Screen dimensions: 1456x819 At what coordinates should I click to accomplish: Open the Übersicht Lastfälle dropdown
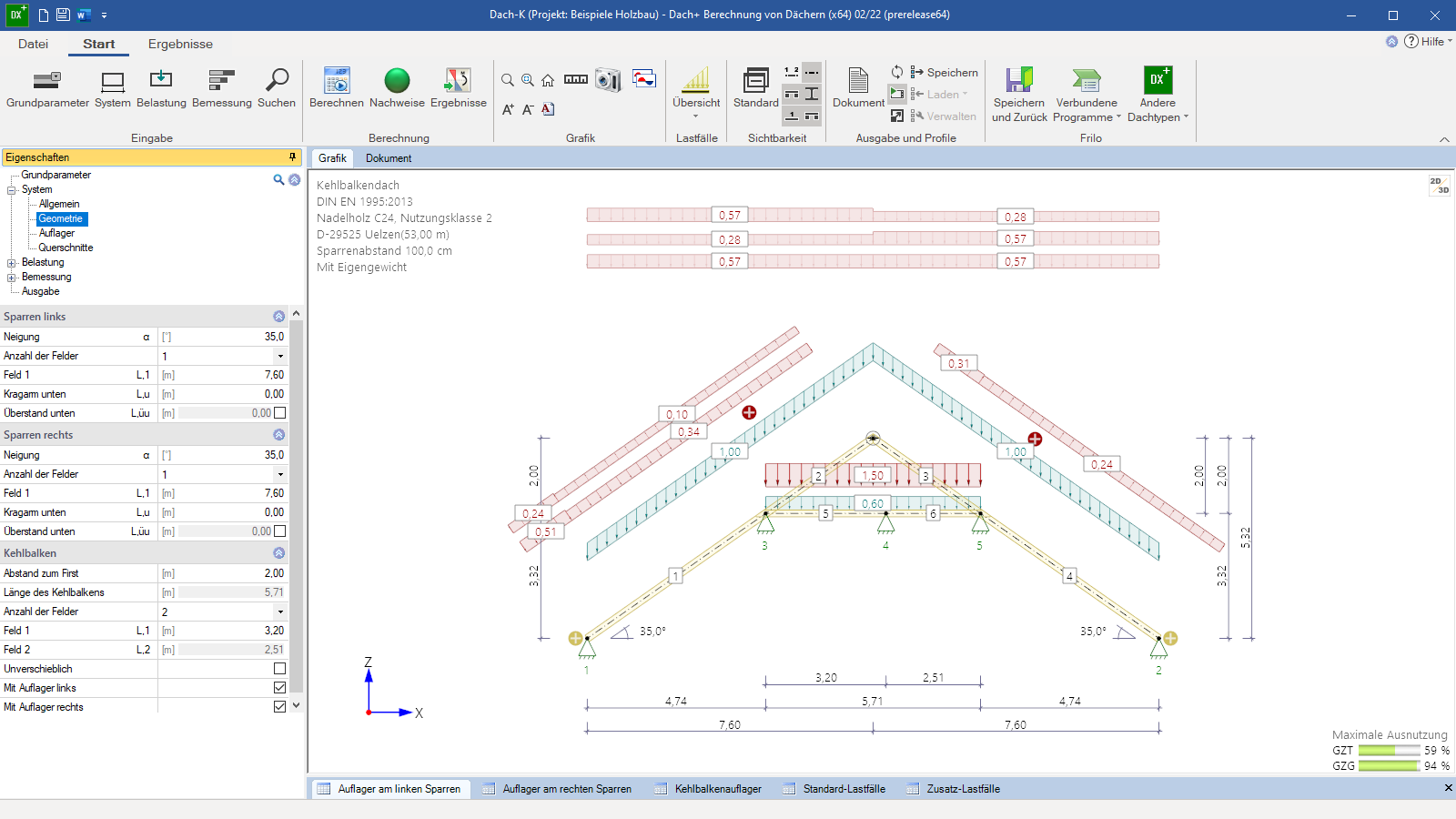click(696, 95)
